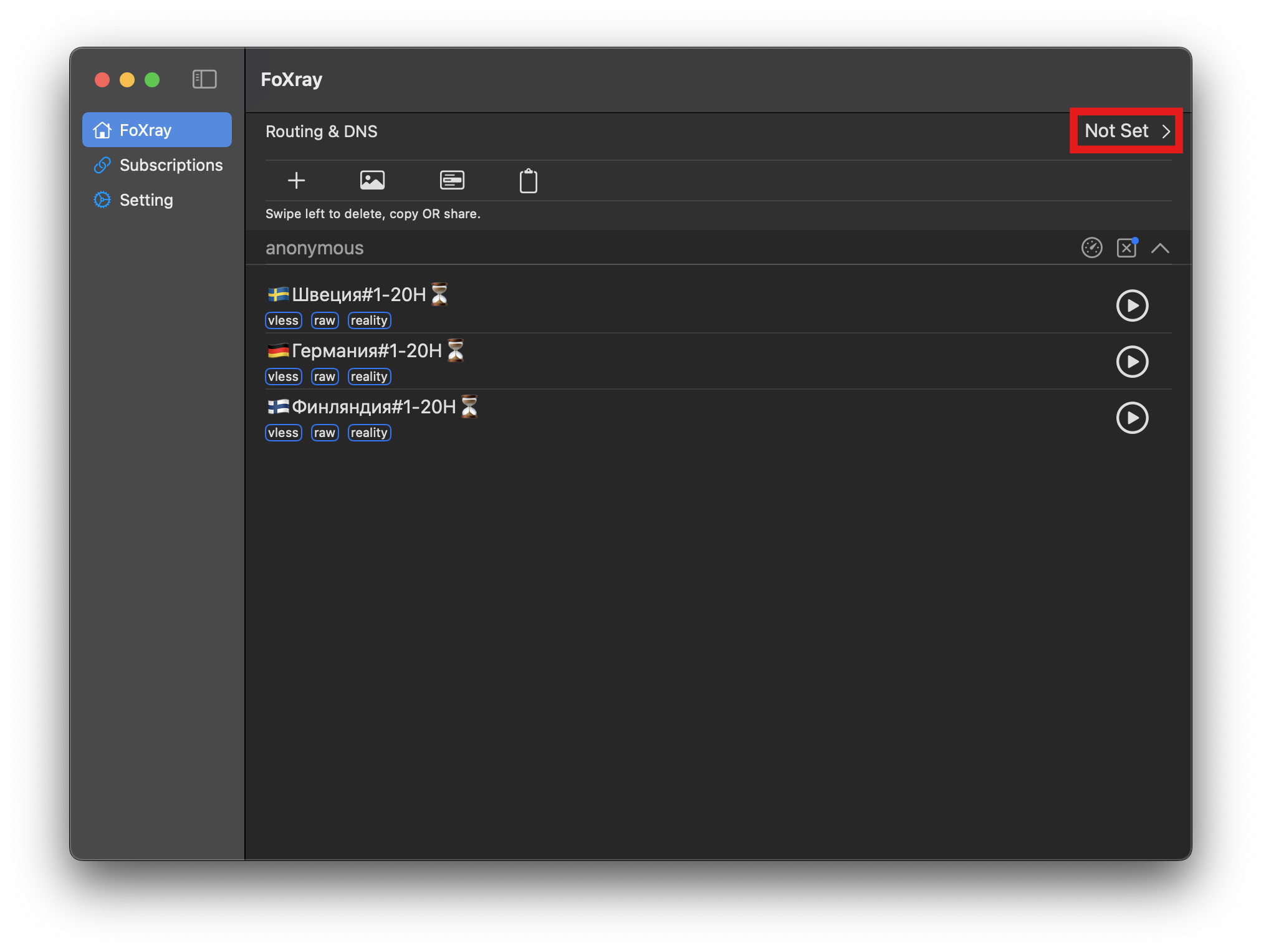Select the Швеция#1-20H server row
This screenshot has height=952, width=1261.
click(358, 295)
